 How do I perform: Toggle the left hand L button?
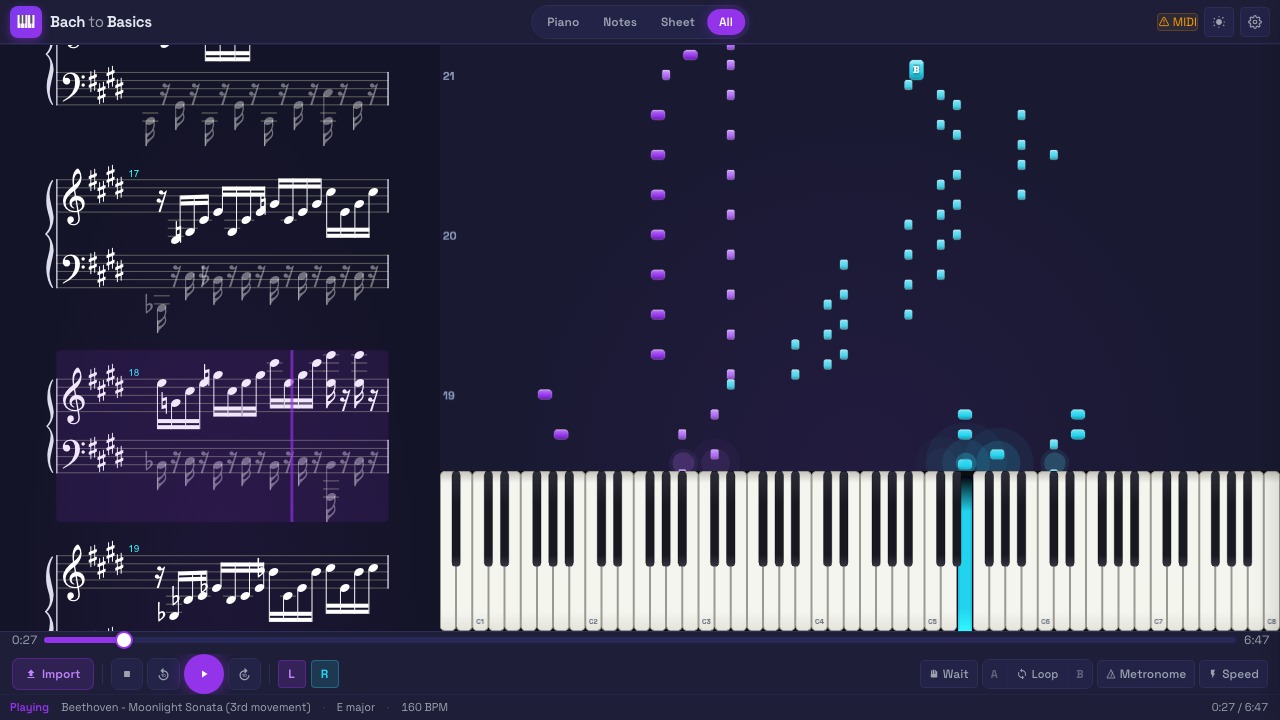pos(292,674)
